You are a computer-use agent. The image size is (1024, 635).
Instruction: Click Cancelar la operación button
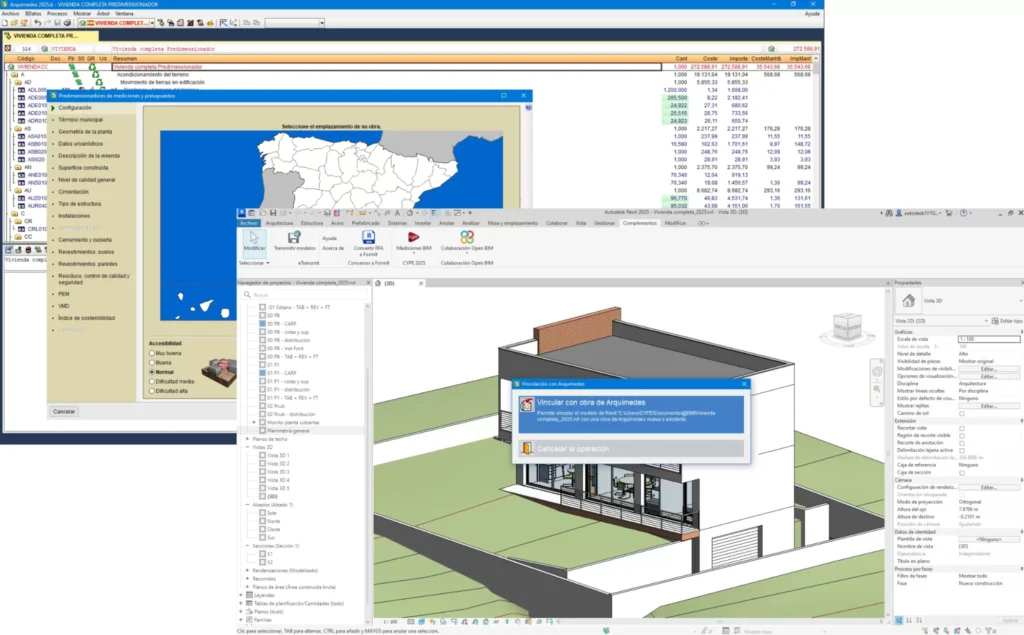(x=631, y=449)
